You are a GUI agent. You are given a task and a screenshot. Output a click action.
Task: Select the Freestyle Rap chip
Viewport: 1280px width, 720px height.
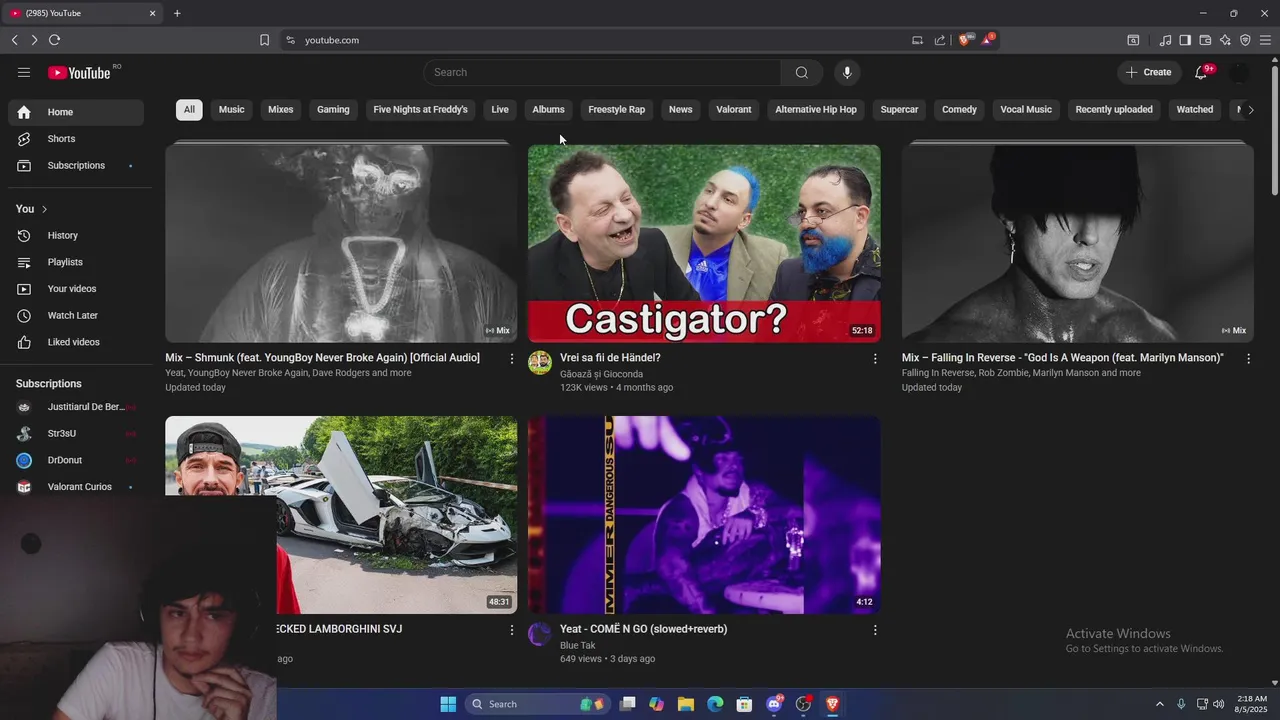pos(617,110)
